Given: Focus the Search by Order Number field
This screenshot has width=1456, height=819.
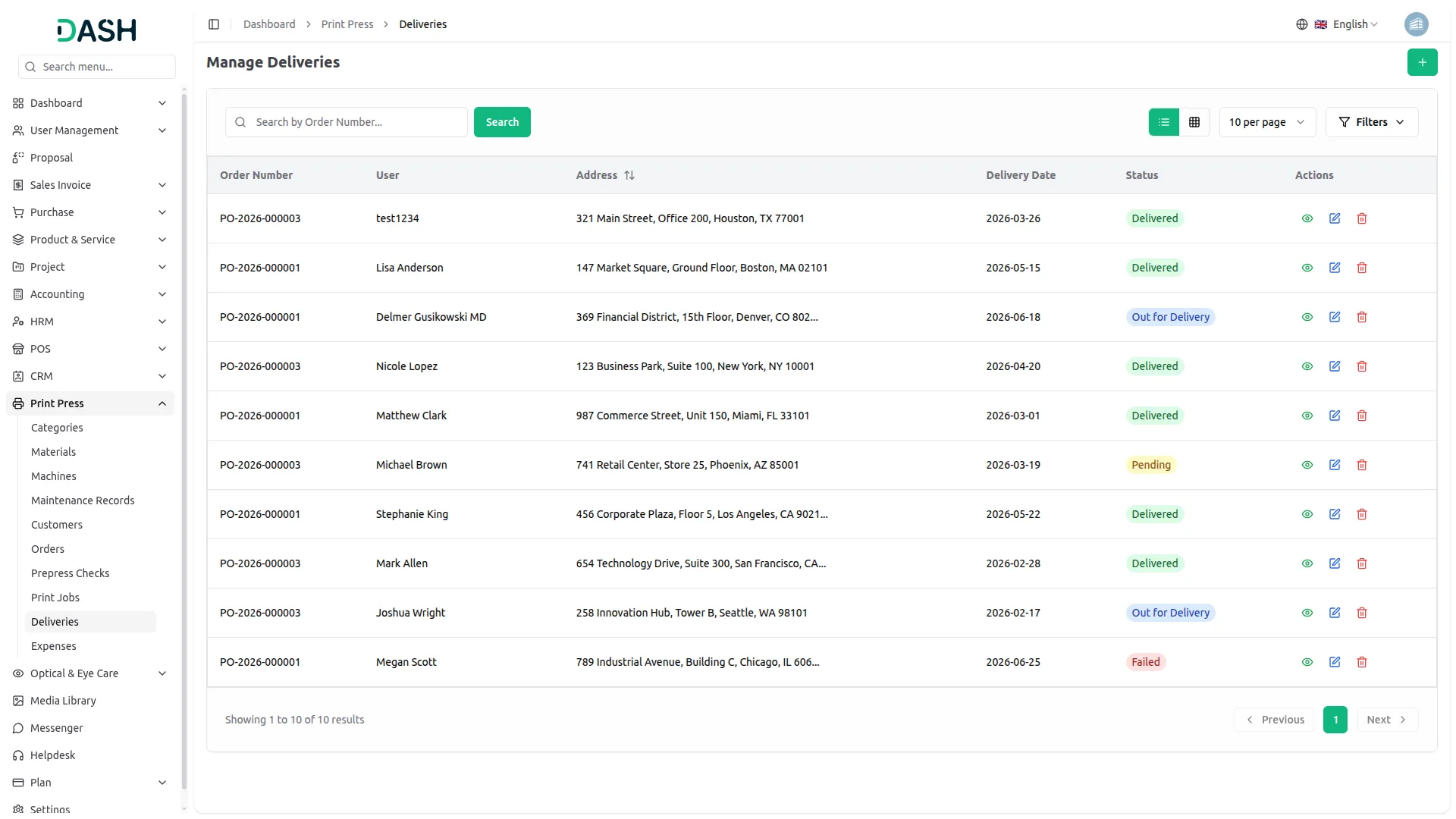Looking at the screenshot, I should [x=356, y=122].
